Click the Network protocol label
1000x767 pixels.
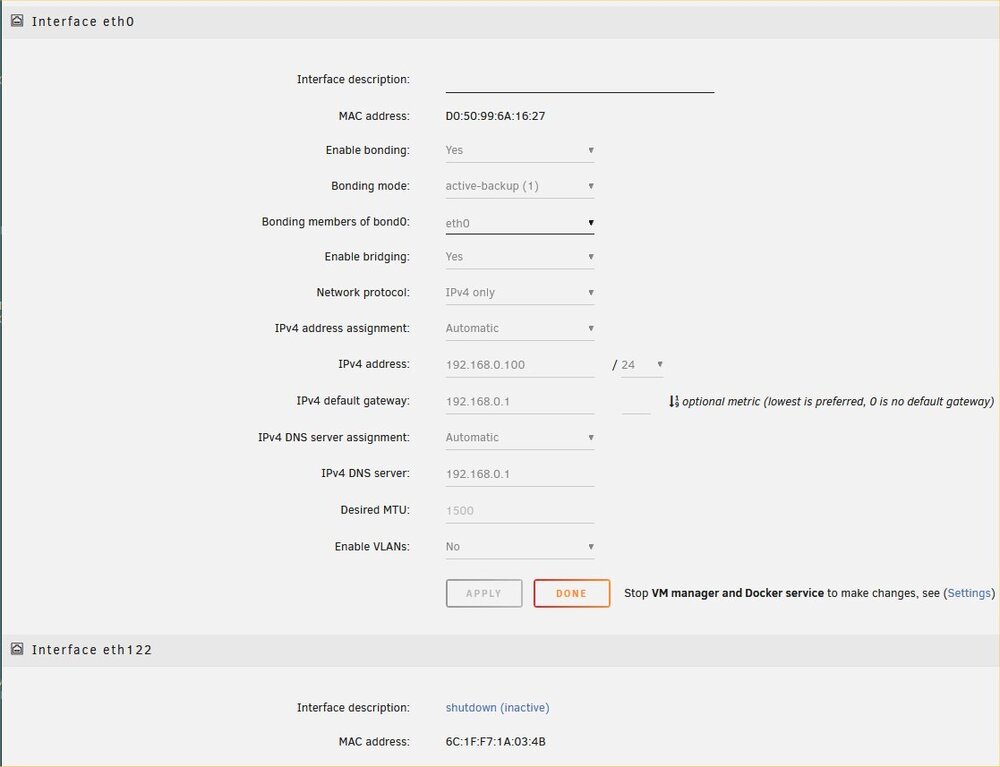pyautogui.click(x=364, y=293)
